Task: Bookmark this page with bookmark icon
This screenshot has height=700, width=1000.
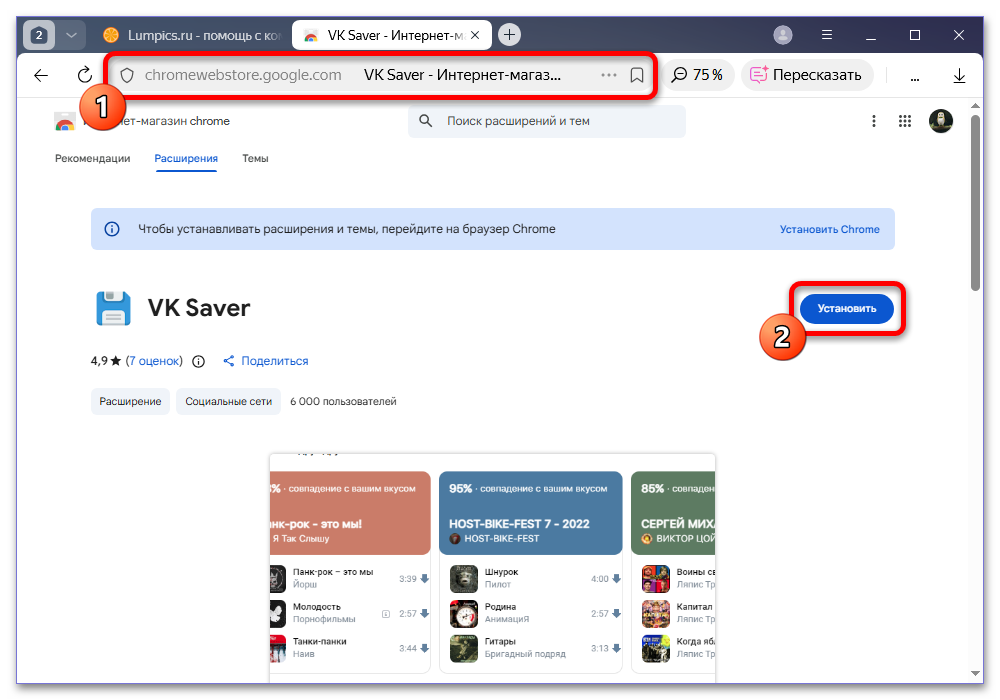Action: pos(636,75)
